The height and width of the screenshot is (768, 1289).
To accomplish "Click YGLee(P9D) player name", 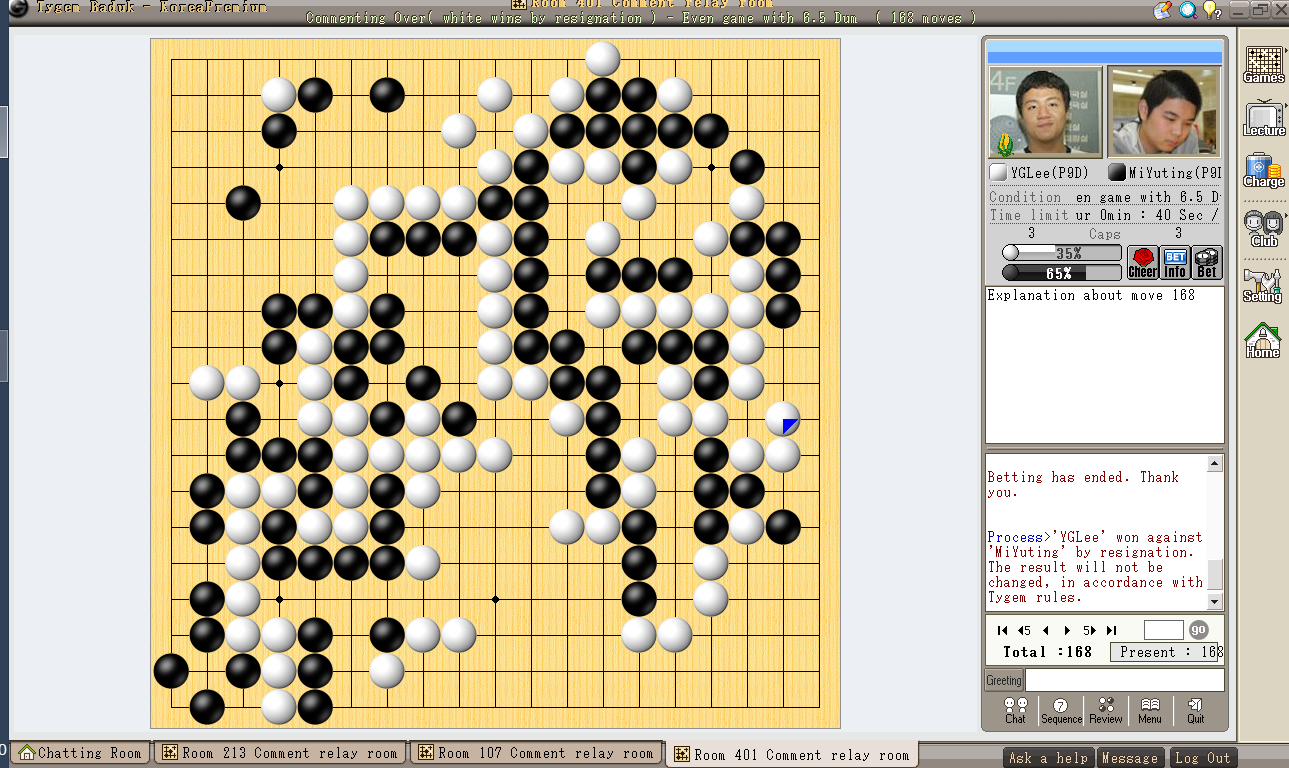I will [x=1049, y=173].
